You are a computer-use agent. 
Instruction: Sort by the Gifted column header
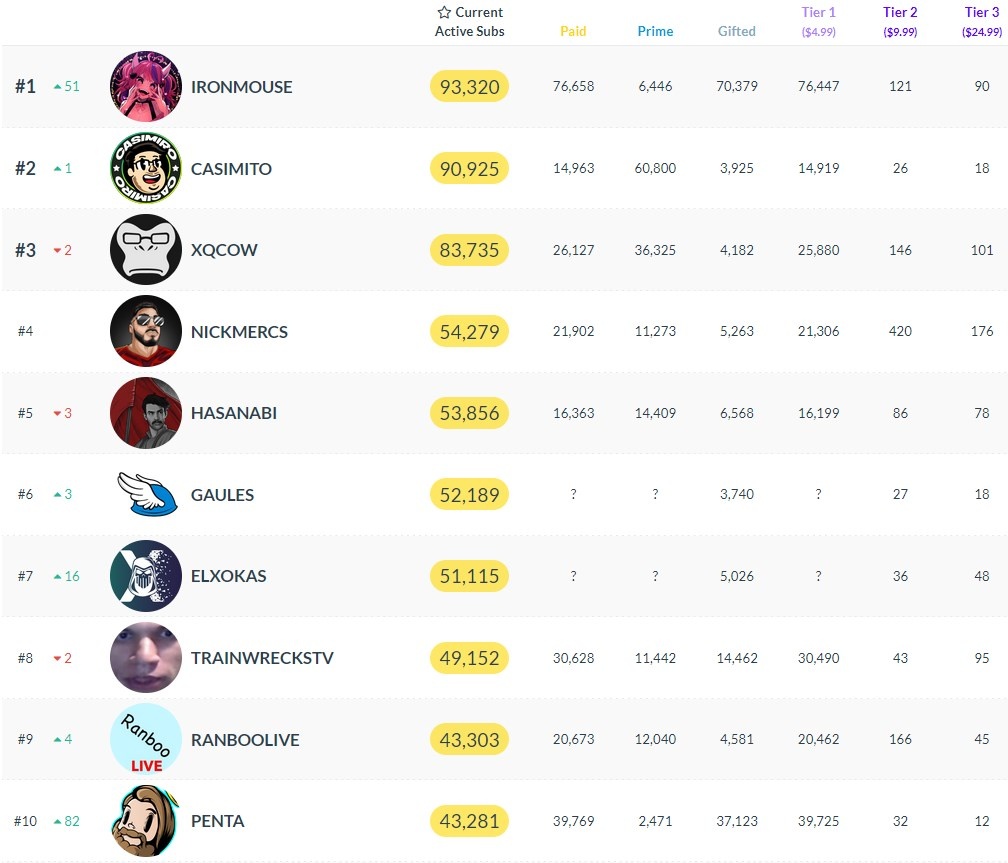pyautogui.click(x=737, y=31)
